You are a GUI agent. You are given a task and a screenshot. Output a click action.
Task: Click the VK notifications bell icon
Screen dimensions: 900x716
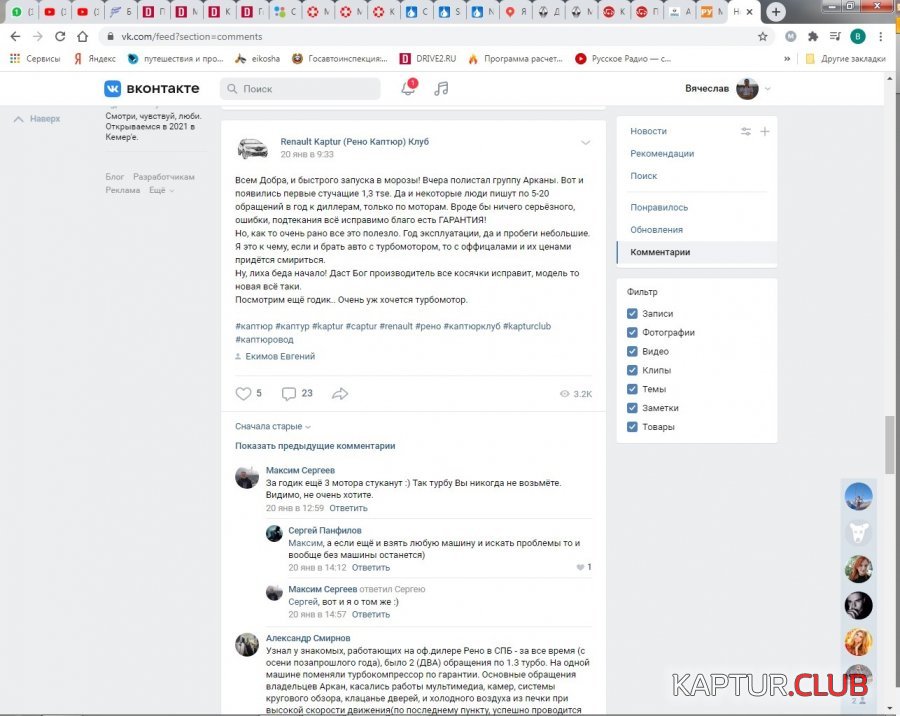[408, 89]
